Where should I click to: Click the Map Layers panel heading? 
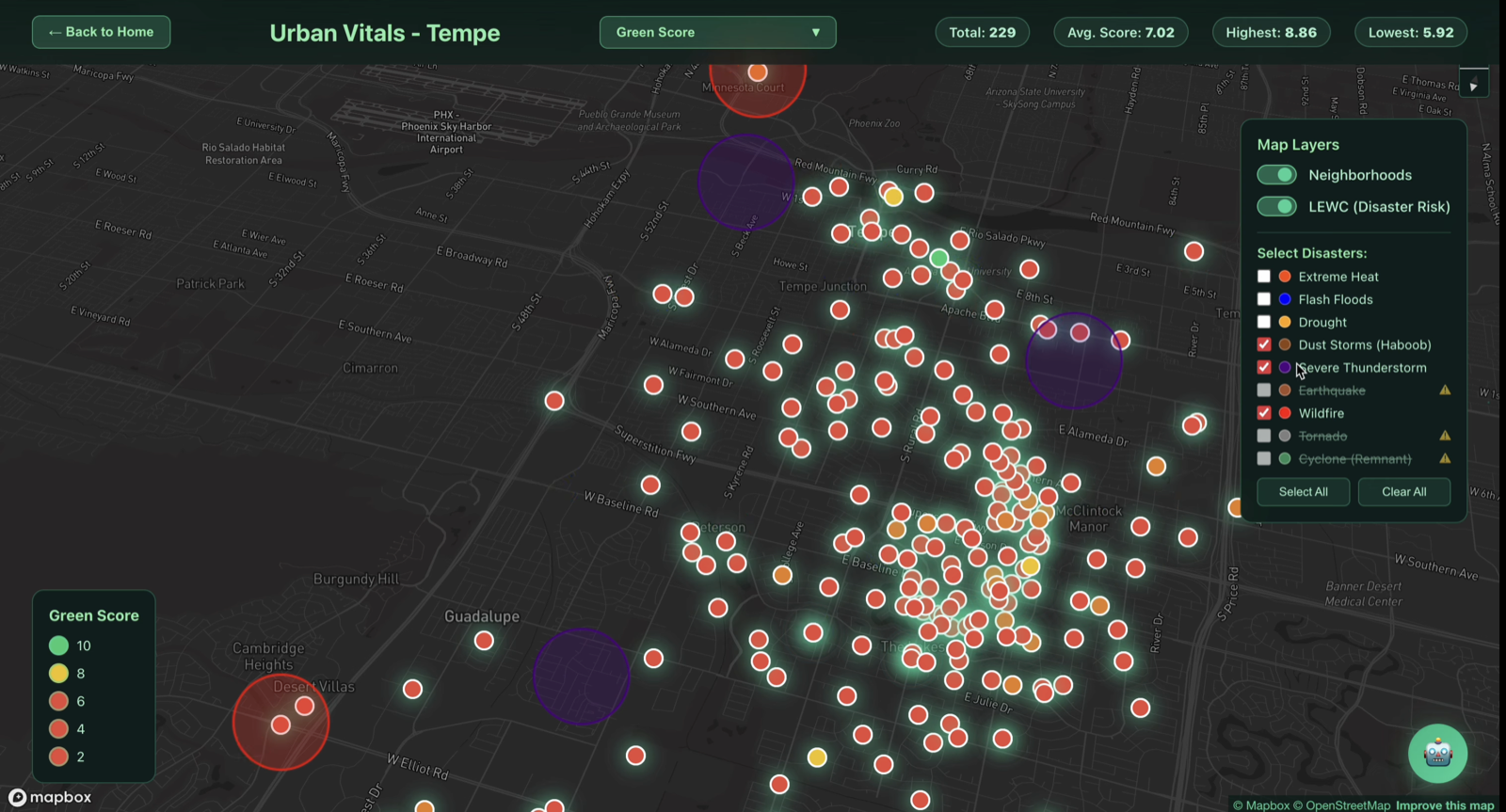pos(1298,145)
